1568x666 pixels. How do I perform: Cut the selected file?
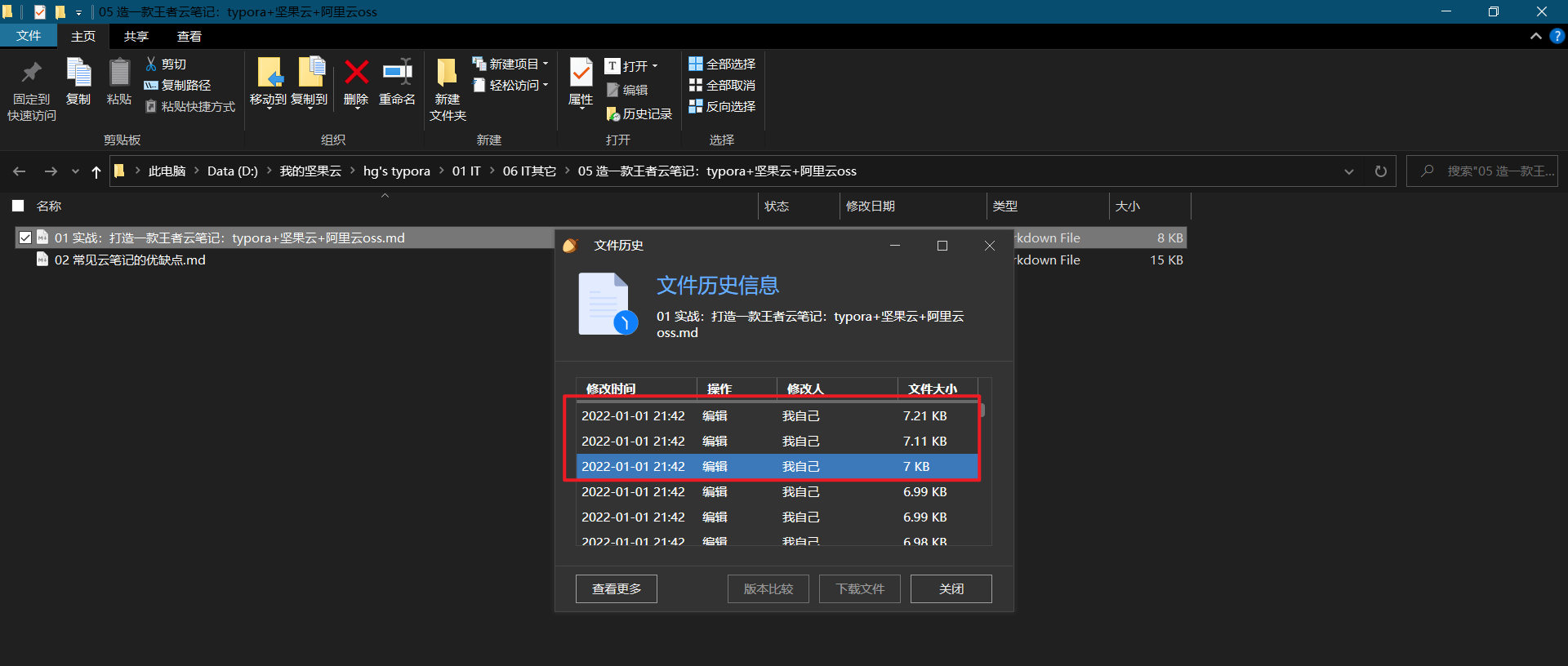(166, 64)
